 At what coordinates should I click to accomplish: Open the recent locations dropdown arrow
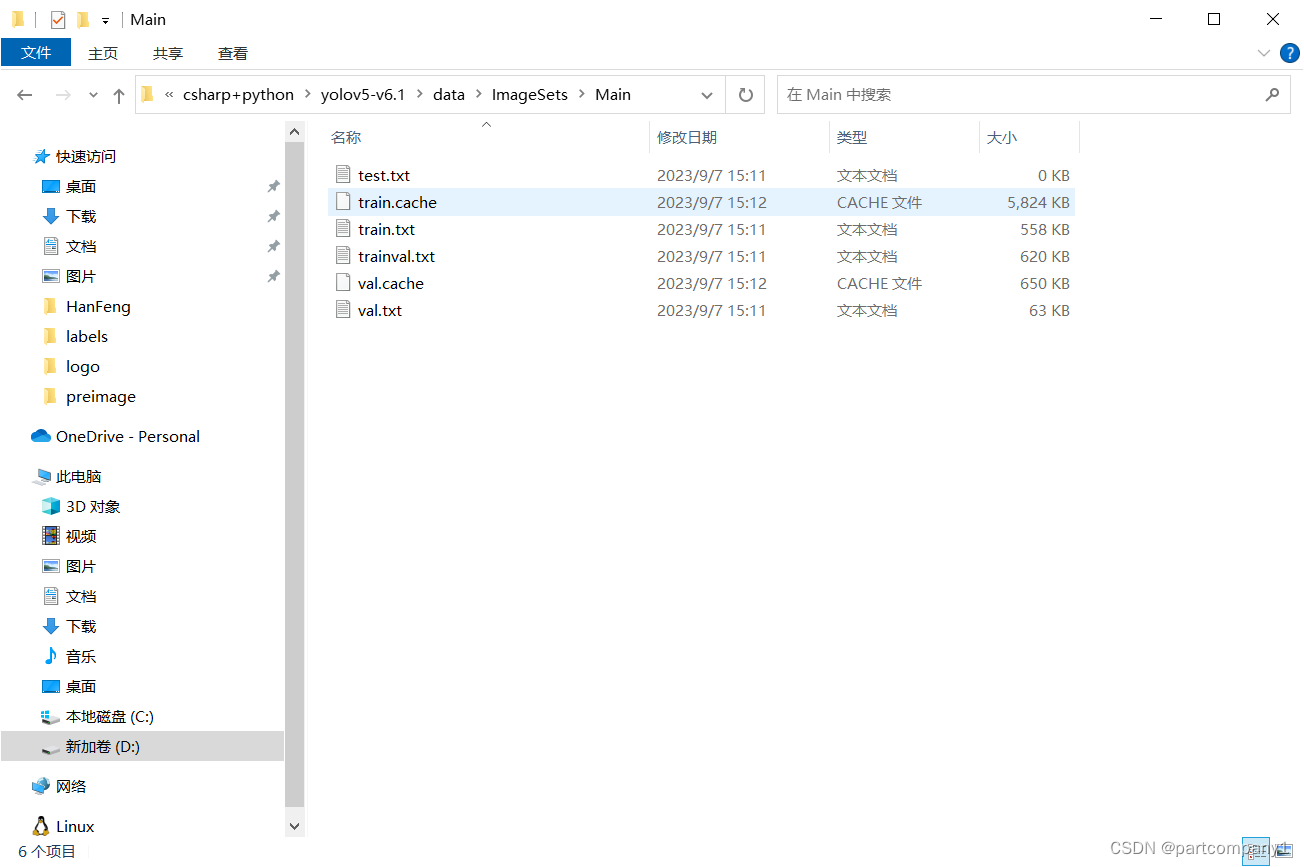pos(94,95)
